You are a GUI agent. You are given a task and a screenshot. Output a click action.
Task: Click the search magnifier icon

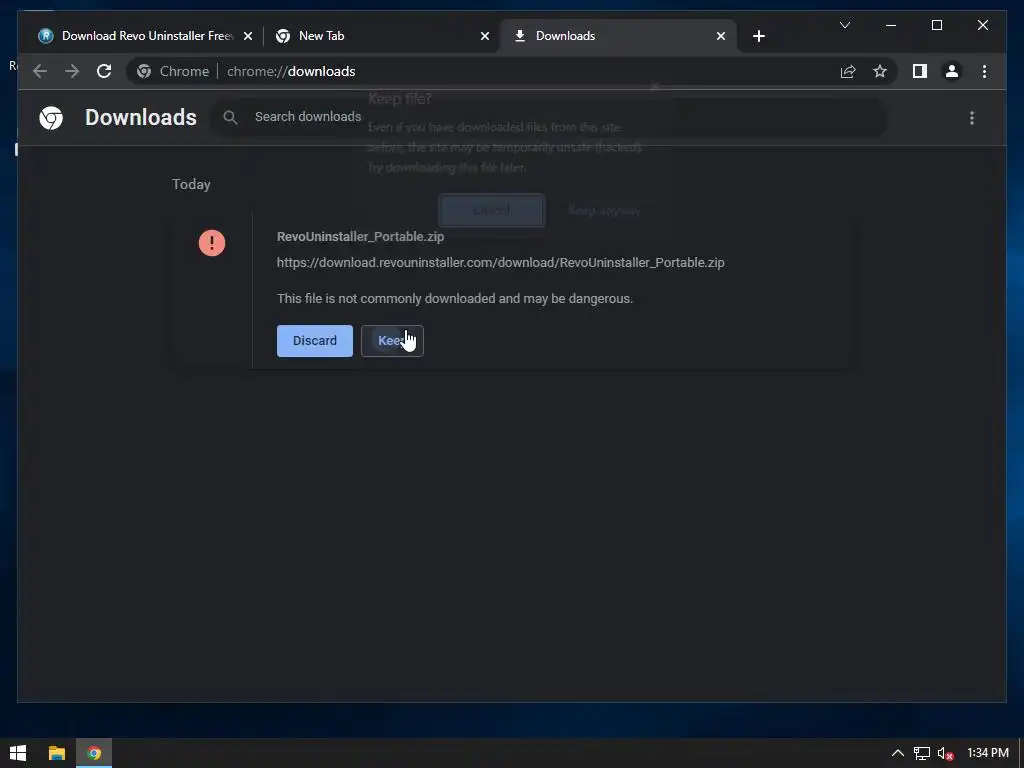pyautogui.click(x=230, y=118)
